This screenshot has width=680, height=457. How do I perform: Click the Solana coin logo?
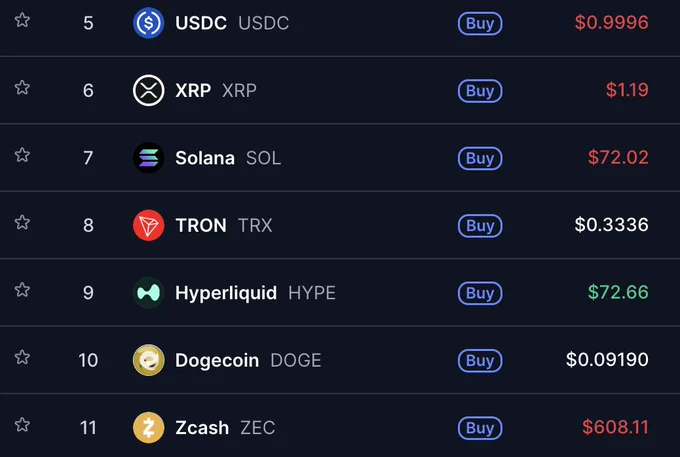click(x=148, y=158)
